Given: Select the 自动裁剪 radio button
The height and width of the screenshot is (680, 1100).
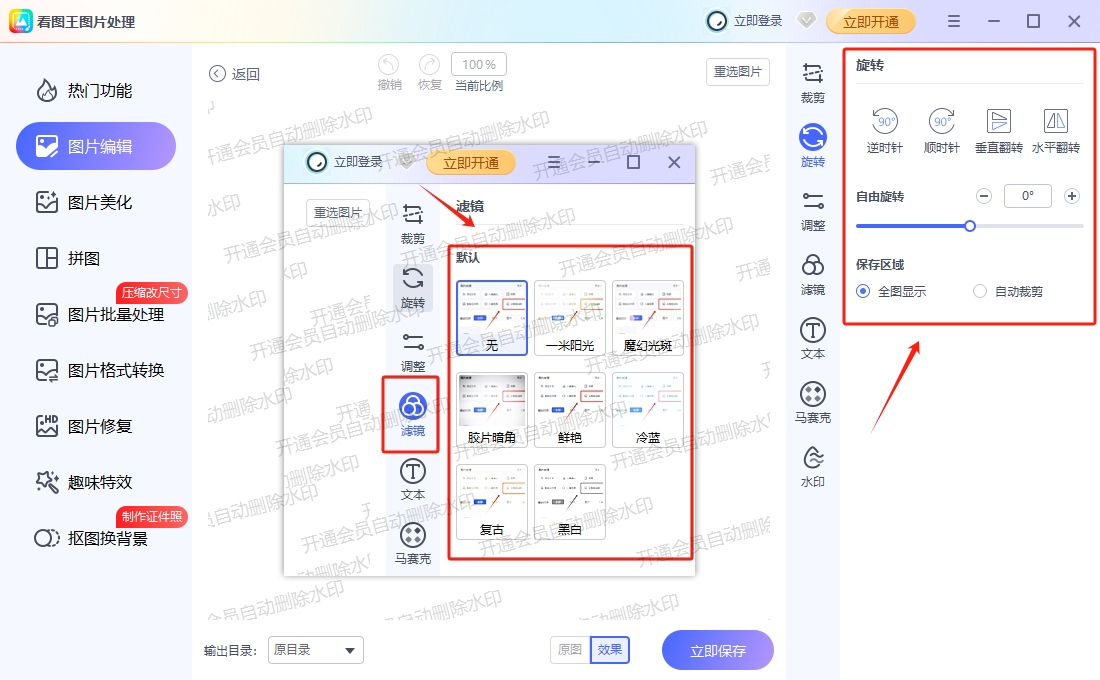Looking at the screenshot, I should tap(980, 291).
